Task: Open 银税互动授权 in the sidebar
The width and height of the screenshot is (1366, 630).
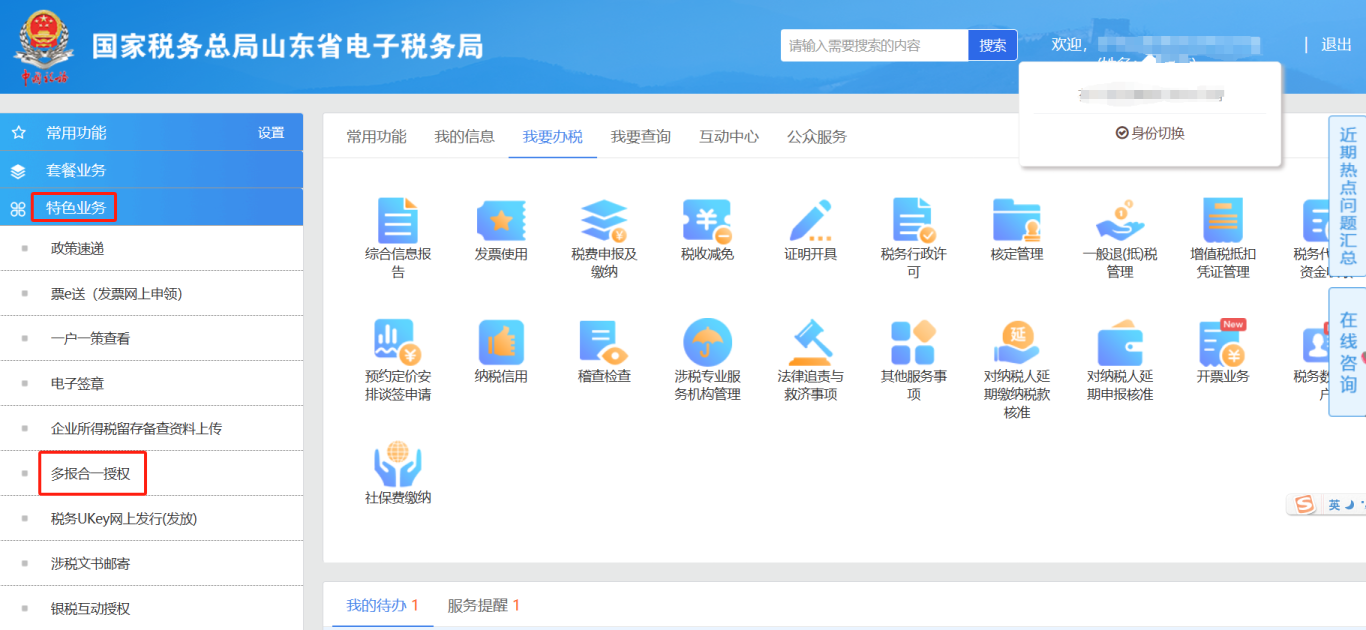Action: click(x=90, y=608)
